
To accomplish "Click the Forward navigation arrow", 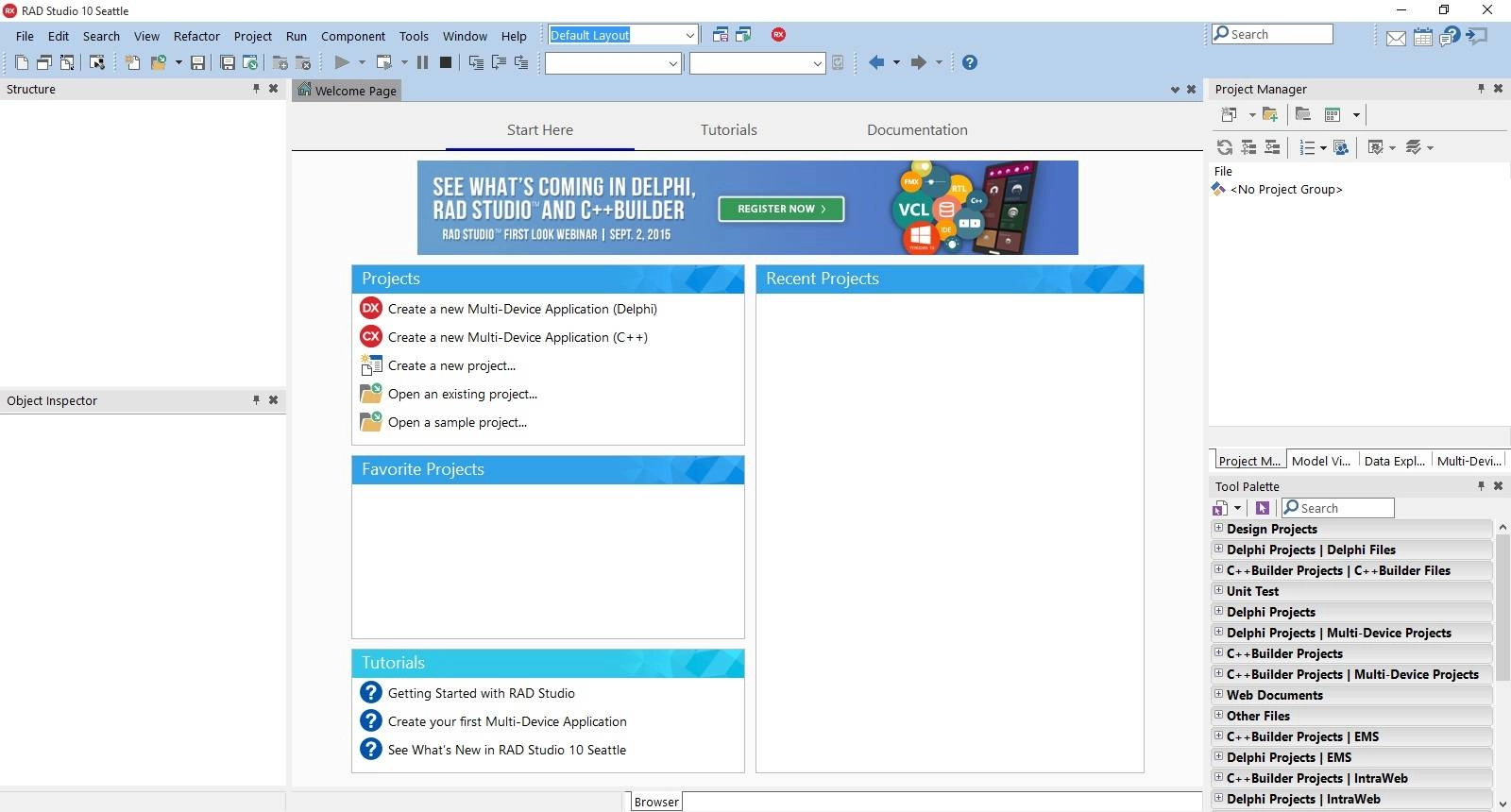I will pos(918,62).
